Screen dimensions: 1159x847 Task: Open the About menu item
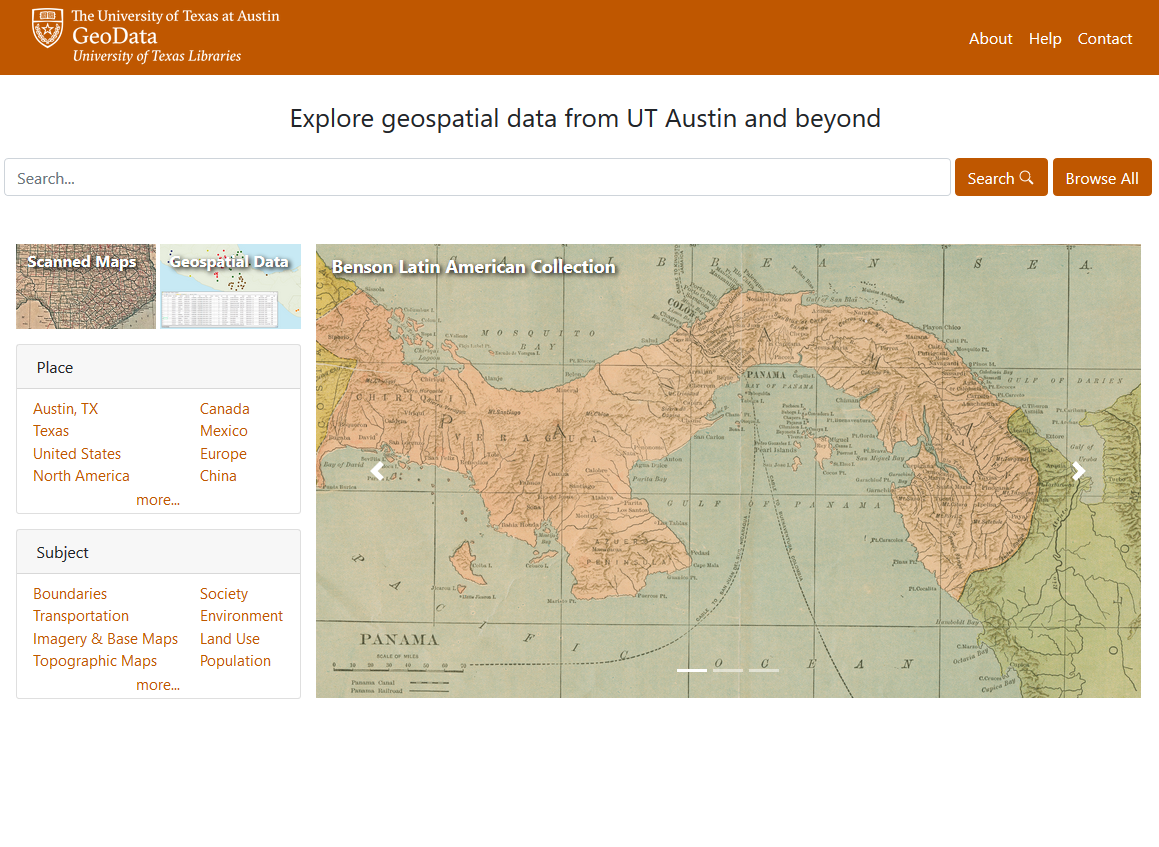point(990,39)
